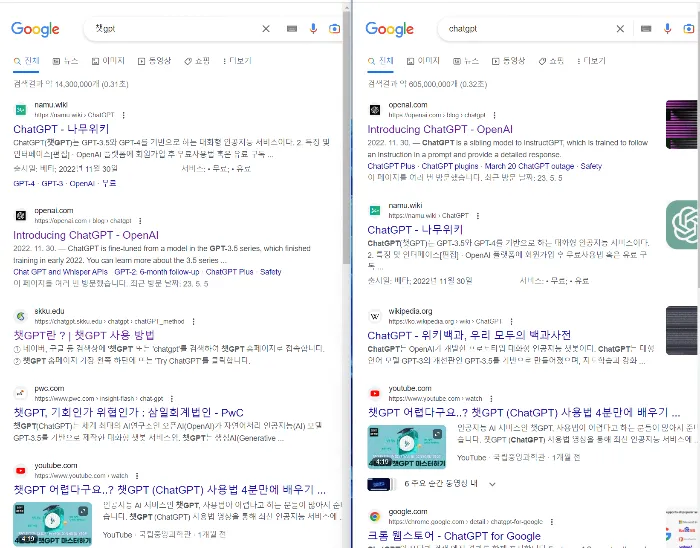Open more options for skku.edu result
The image size is (700, 548).
193,321
